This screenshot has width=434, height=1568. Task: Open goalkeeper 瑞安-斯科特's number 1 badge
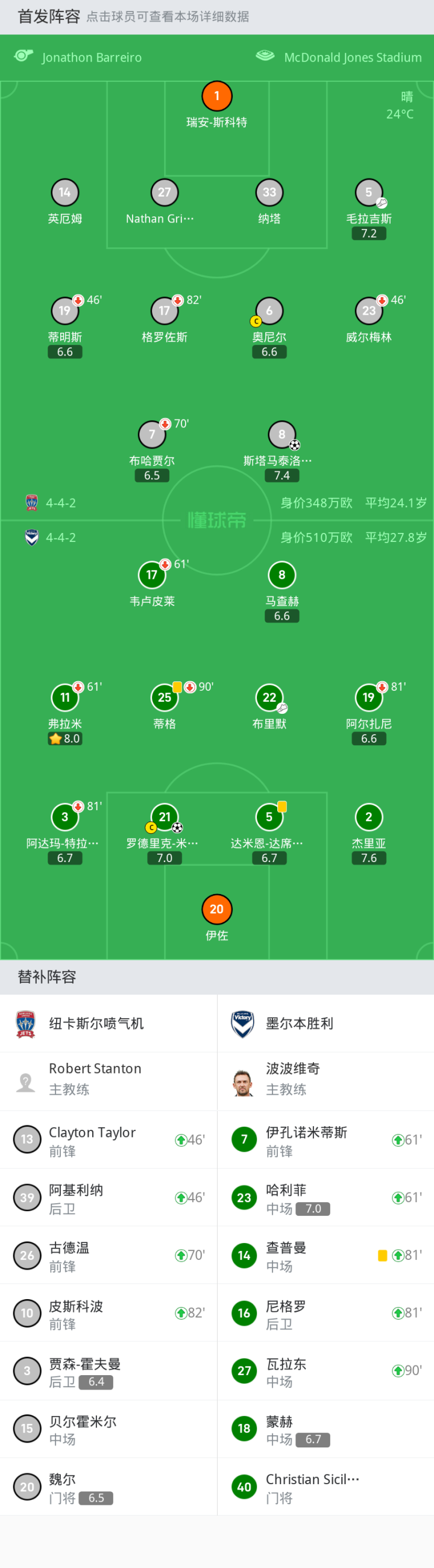(x=216, y=96)
